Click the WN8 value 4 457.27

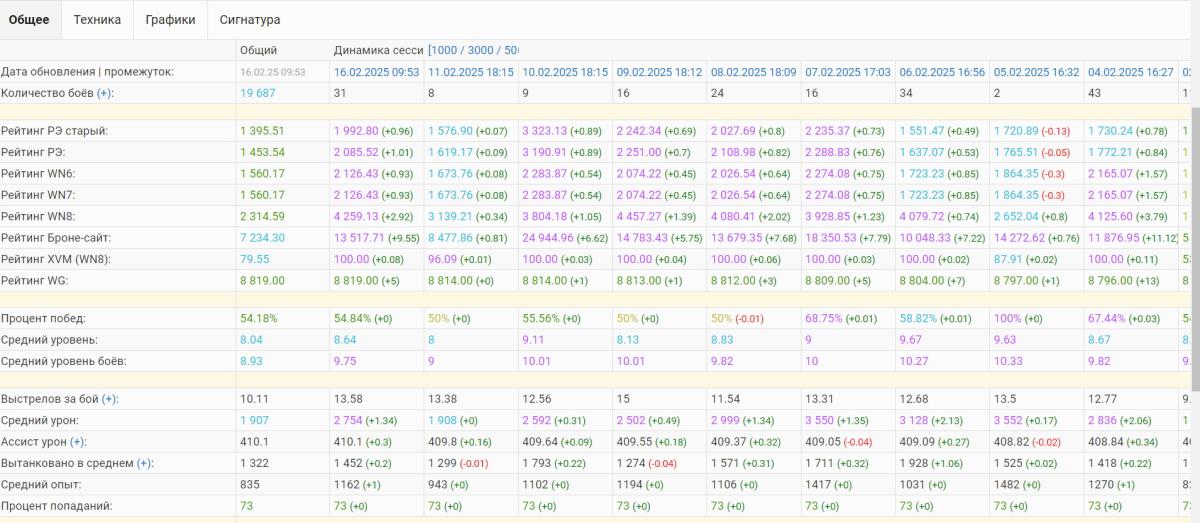click(638, 216)
